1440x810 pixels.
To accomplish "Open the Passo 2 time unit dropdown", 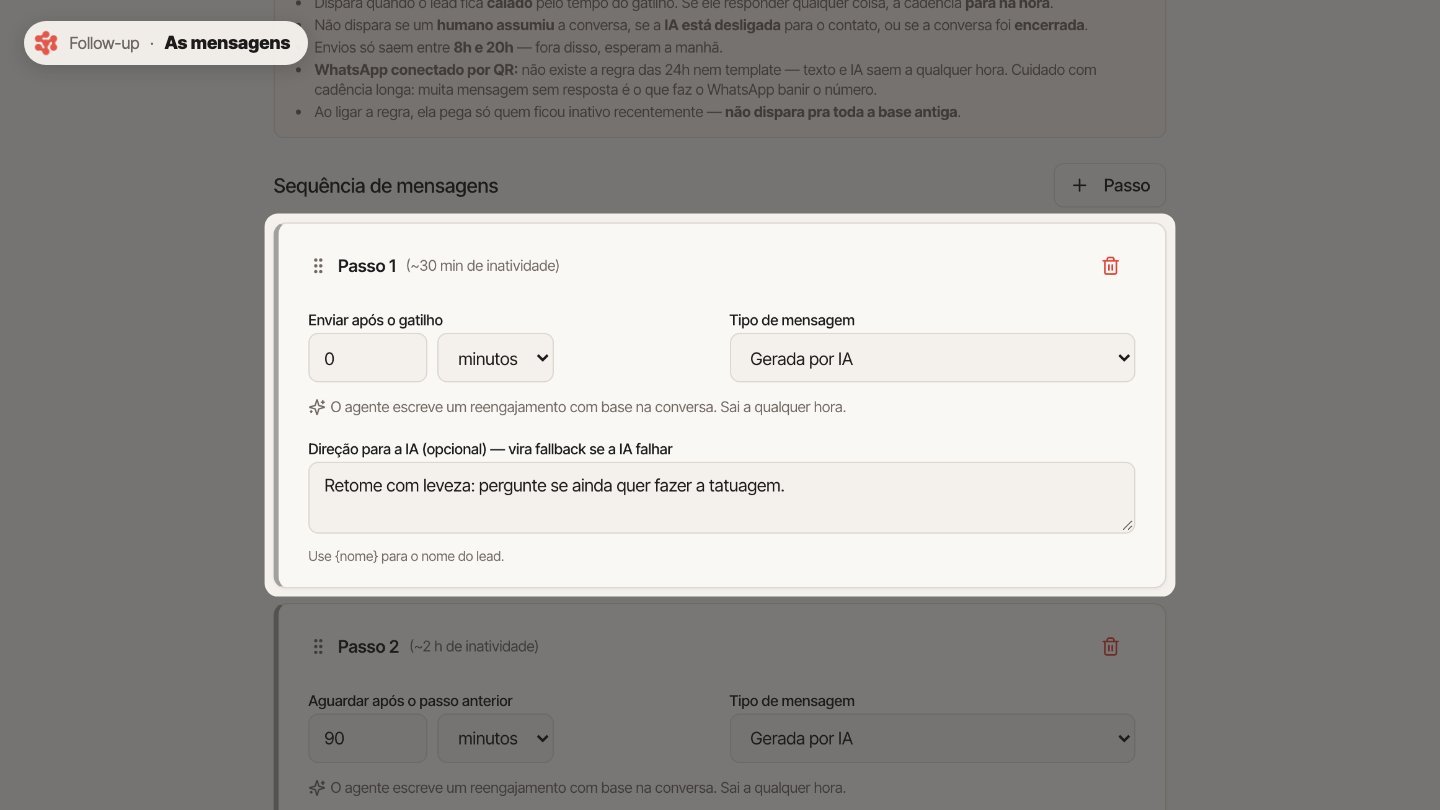I will 495,739.
